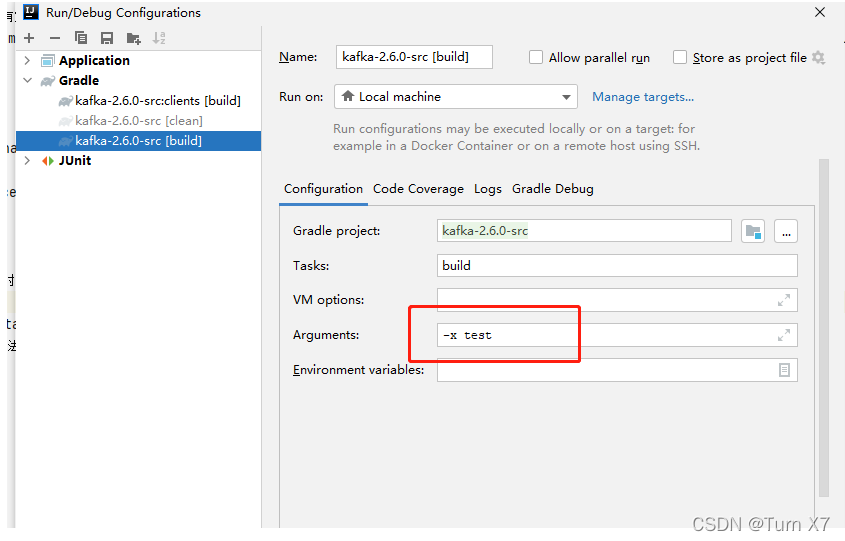Image resolution: width=845 pixels, height=541 pixels.
Task: Open the Logs tab
Action: (488, 189)
